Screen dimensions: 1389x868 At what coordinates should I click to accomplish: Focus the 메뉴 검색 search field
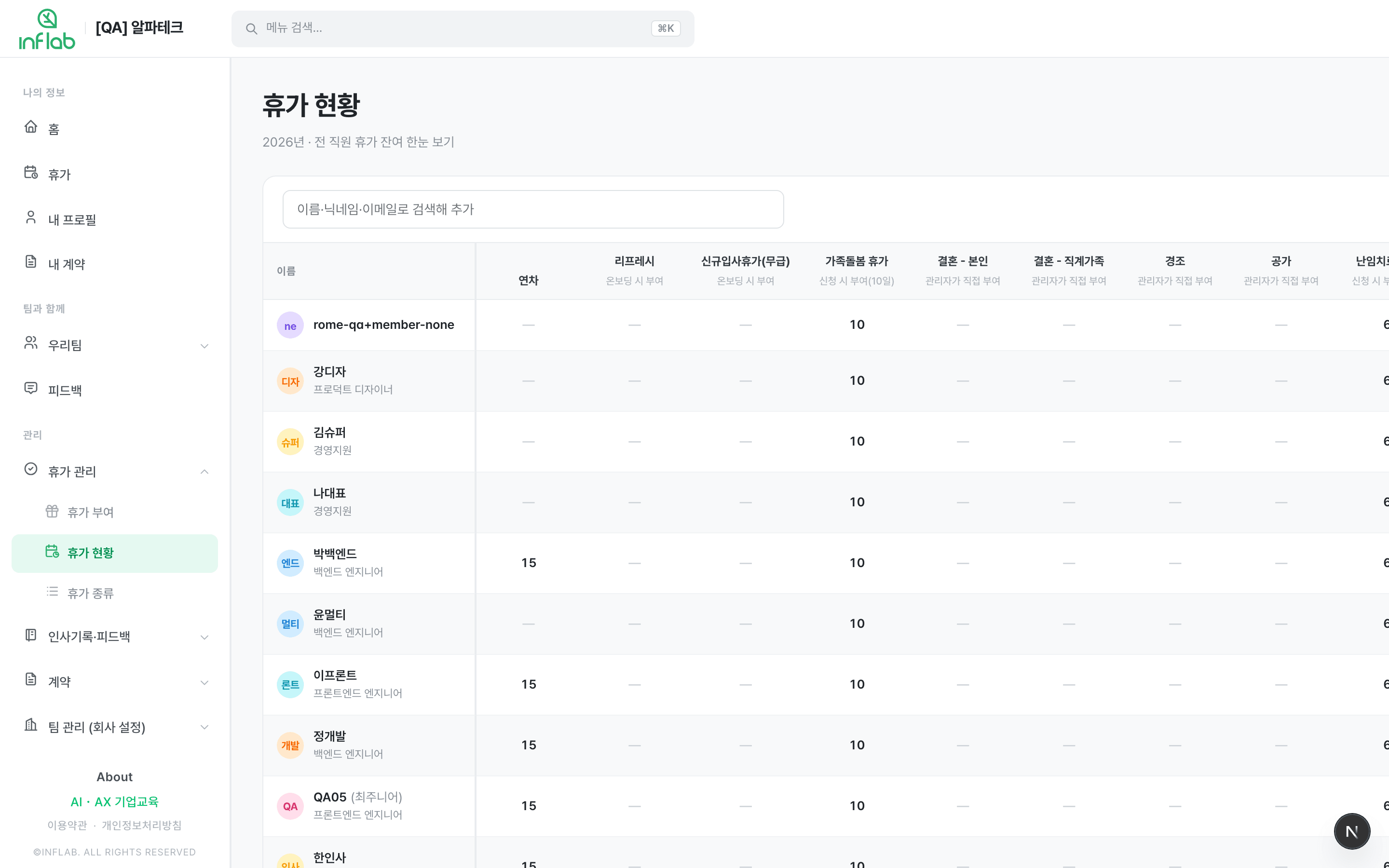click(x=463, y=29)
